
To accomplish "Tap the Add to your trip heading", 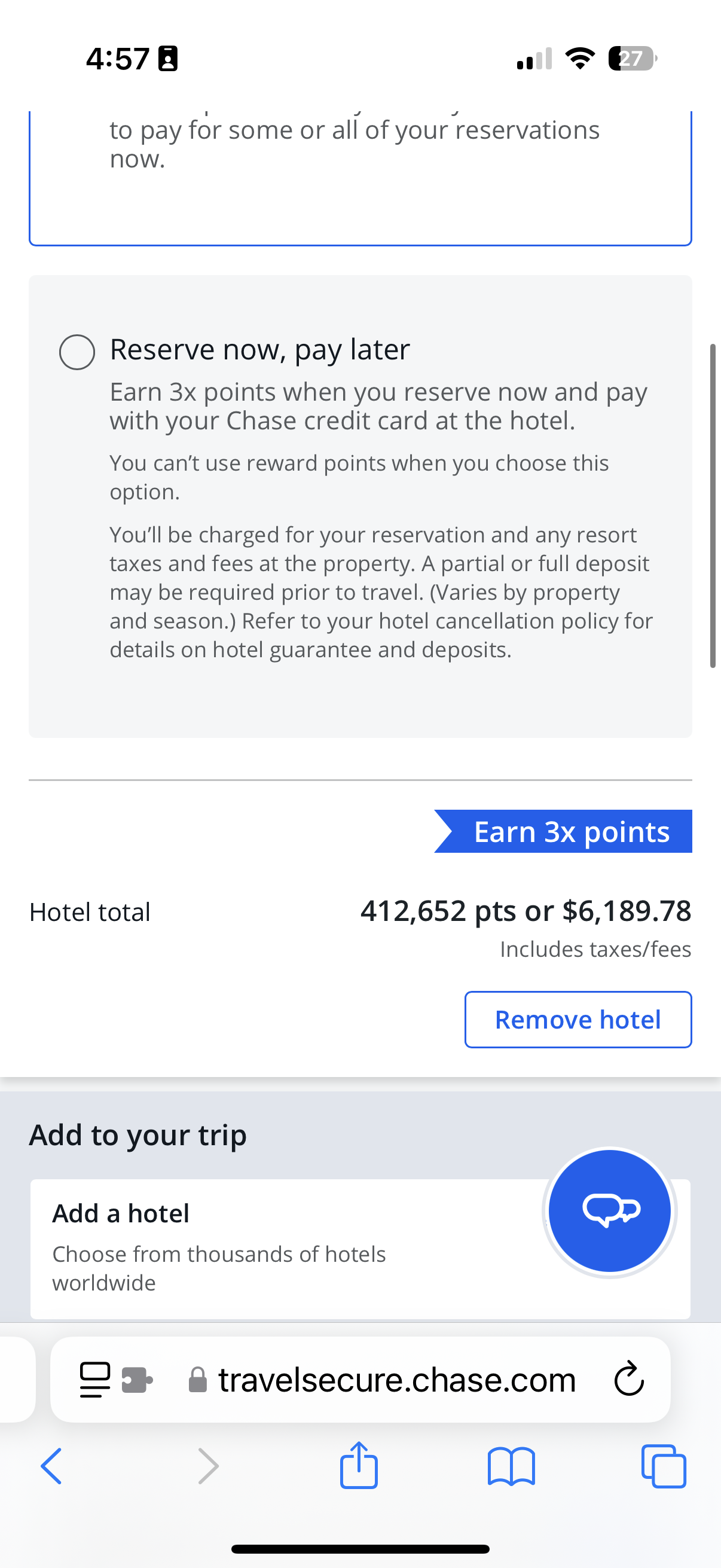I will pyautogui.click(x=138, y=1135).
